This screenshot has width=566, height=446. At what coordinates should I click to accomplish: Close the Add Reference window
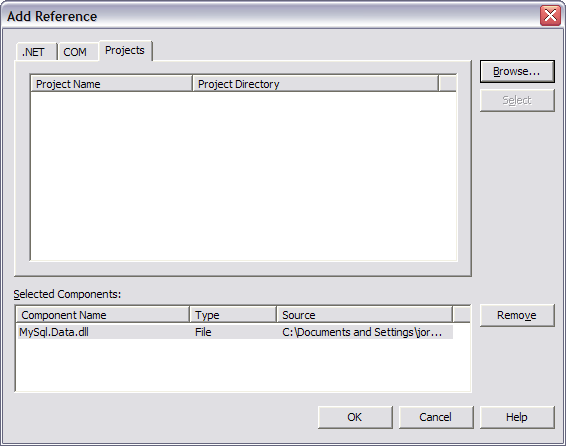(550, 16)
